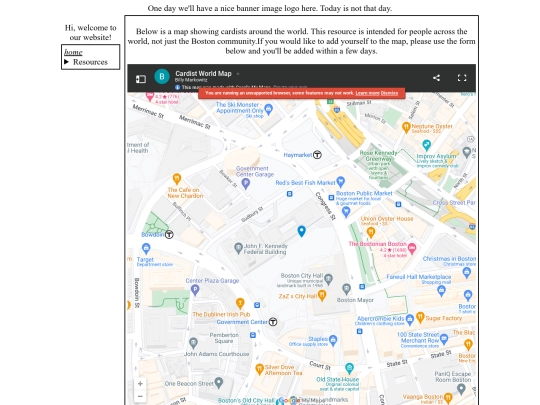Click the Government Center T station icon

click(x=273, y=322)
